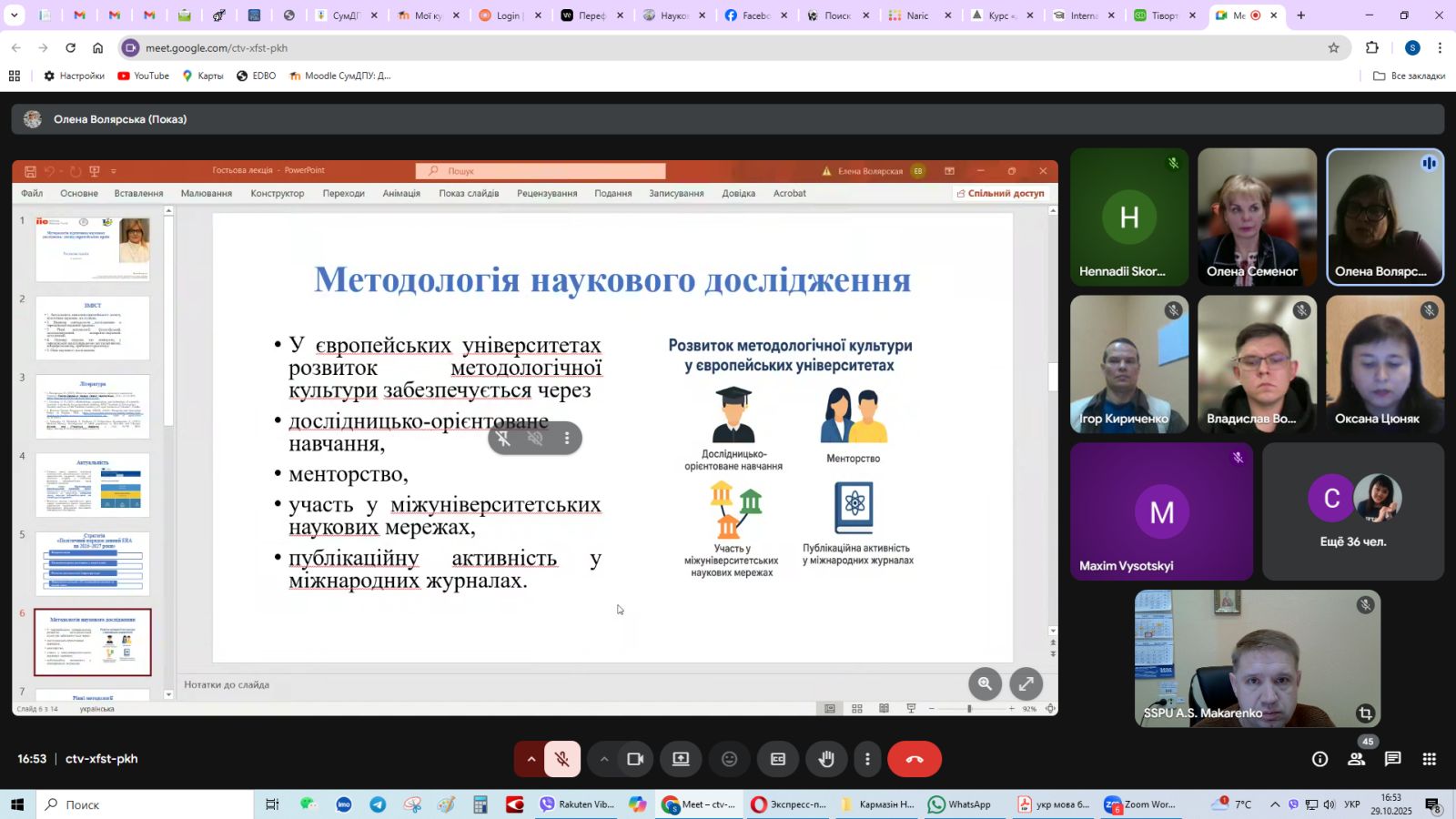Expand video settings arrow beside camera
Viewport: 1456px width, 819px height.
click(603, 759)
